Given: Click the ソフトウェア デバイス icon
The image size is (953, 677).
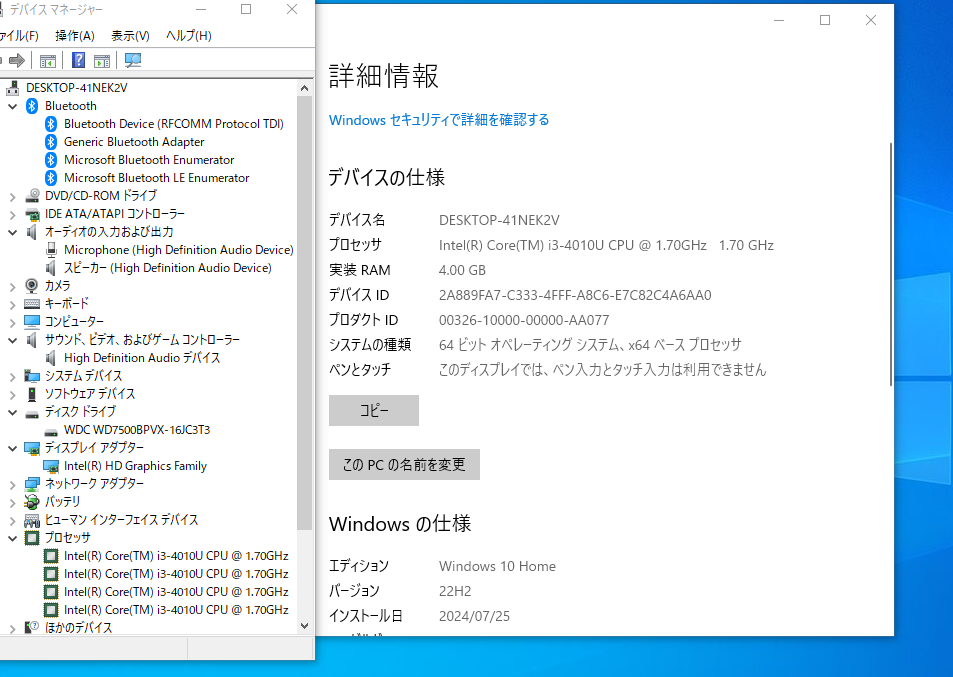Looking at the screenshot, I should [x=32, y=394].
